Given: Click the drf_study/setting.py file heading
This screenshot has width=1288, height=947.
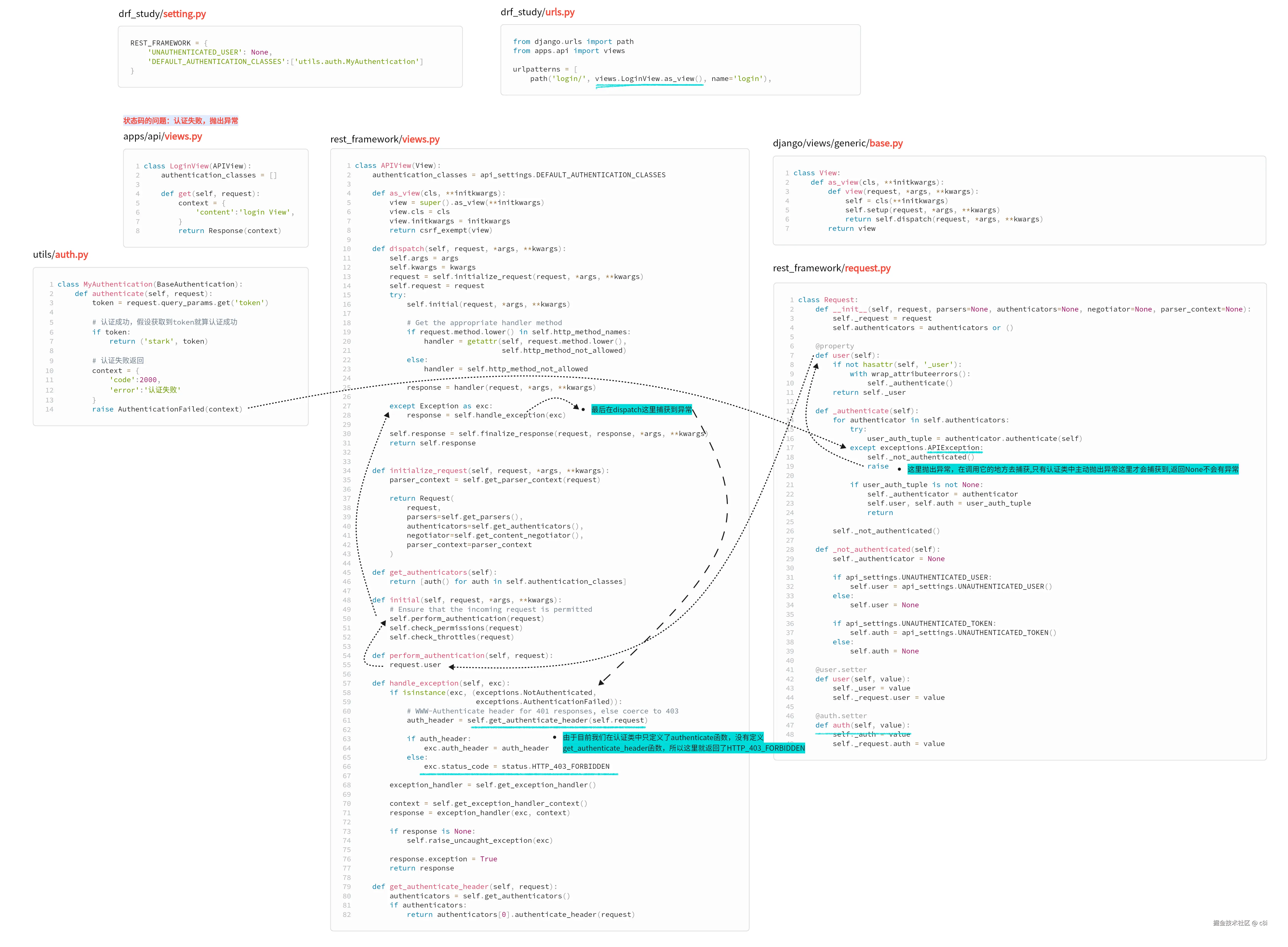Looking at the screenshot, I should (162, 14).
